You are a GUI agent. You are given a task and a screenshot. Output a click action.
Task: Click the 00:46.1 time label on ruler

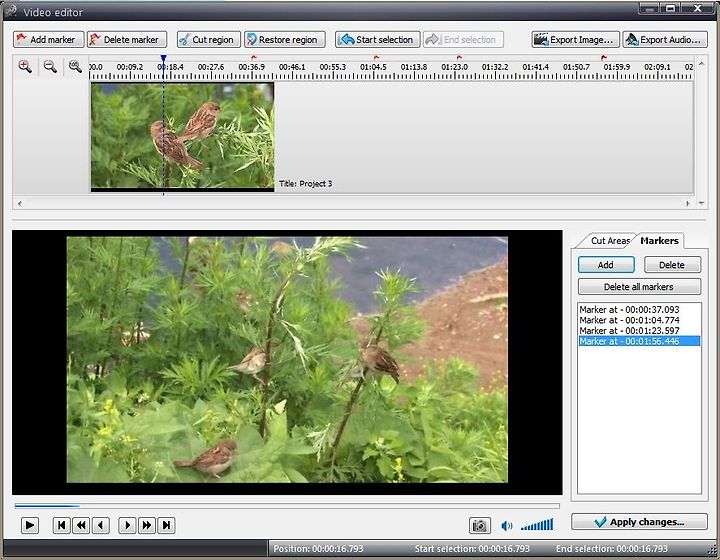coord(292,67)
